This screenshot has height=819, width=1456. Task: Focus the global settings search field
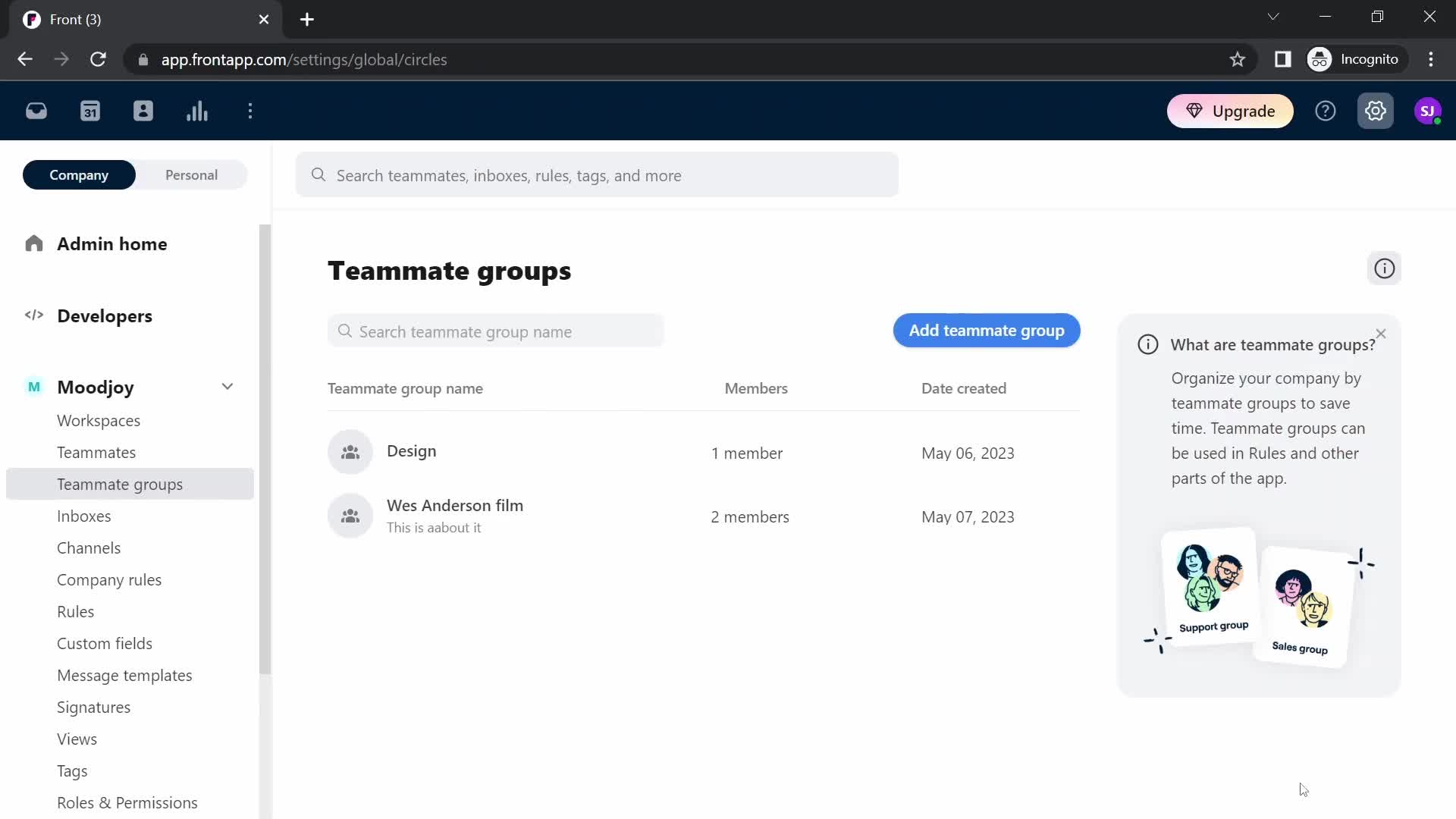(598, 175)
